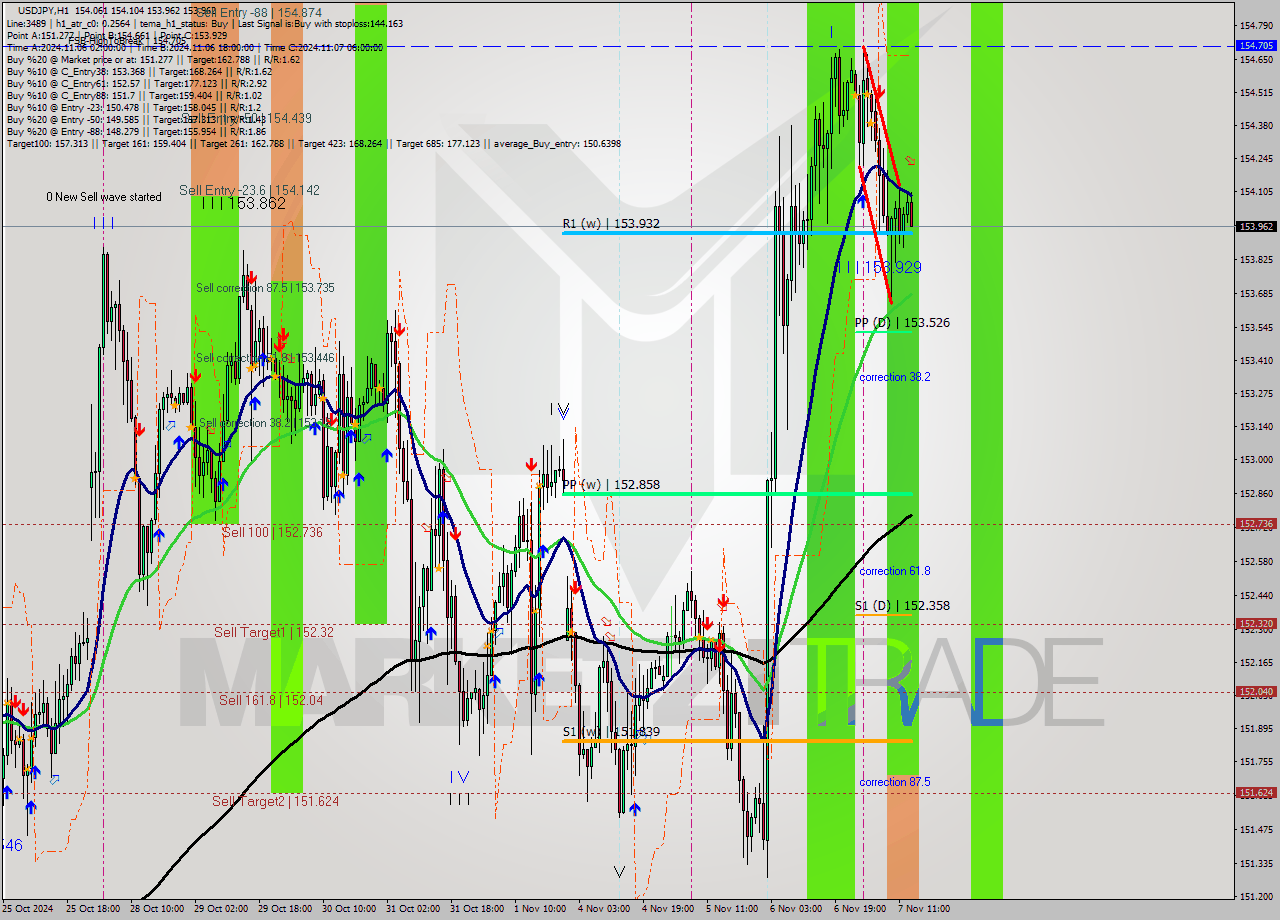Click the '7 Nov 11:00' time axis label

click(924, 909)
